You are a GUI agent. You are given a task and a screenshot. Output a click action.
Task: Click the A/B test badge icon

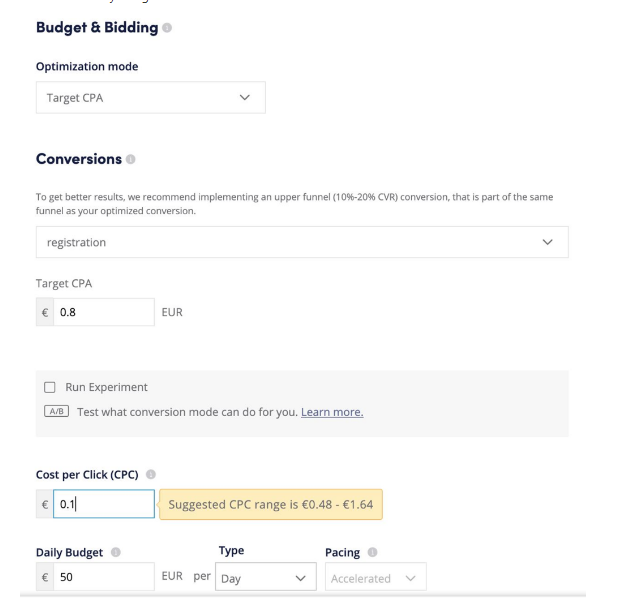click(56, 411)
